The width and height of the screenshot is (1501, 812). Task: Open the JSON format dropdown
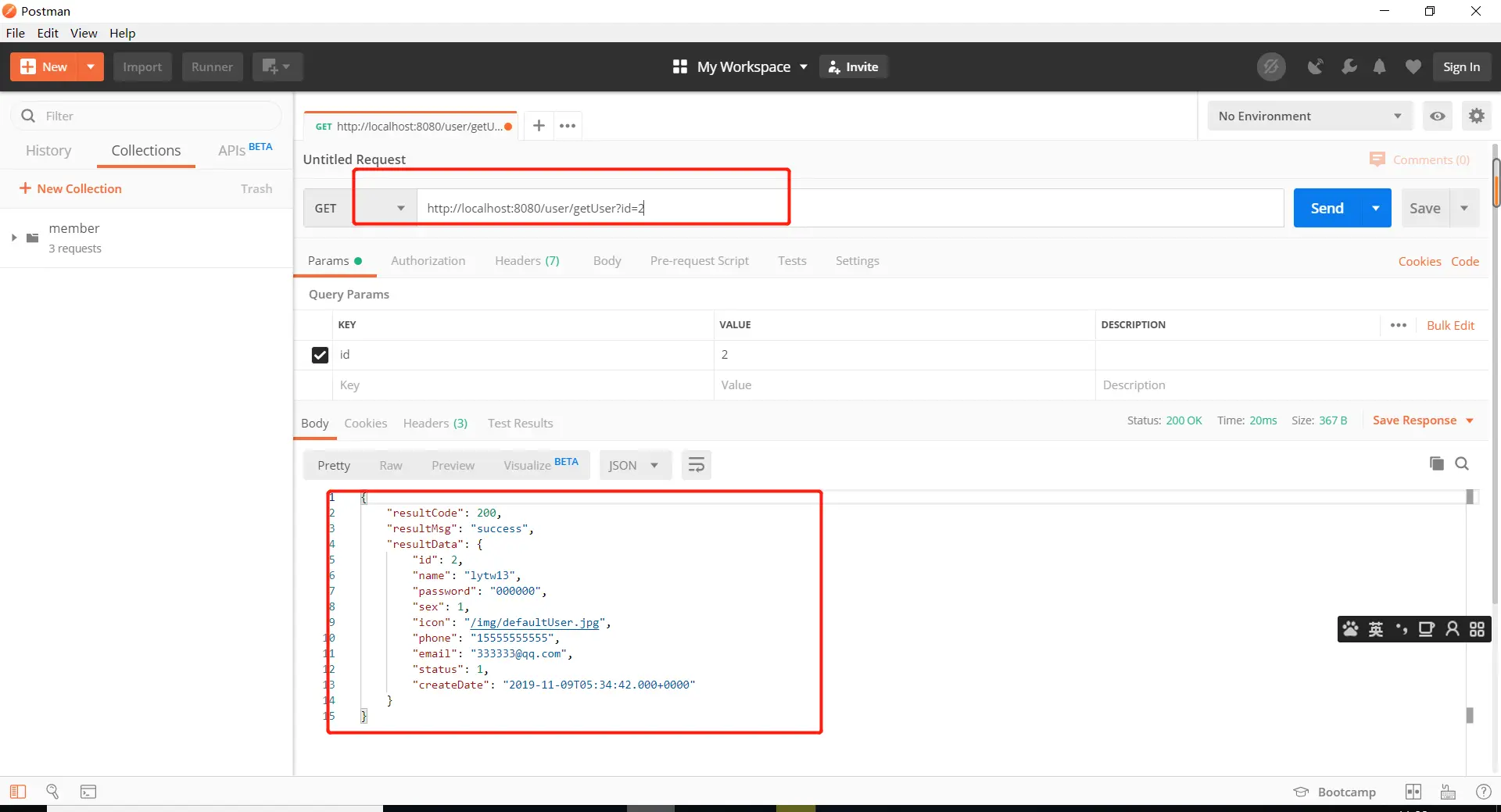[x=634, y=466]
